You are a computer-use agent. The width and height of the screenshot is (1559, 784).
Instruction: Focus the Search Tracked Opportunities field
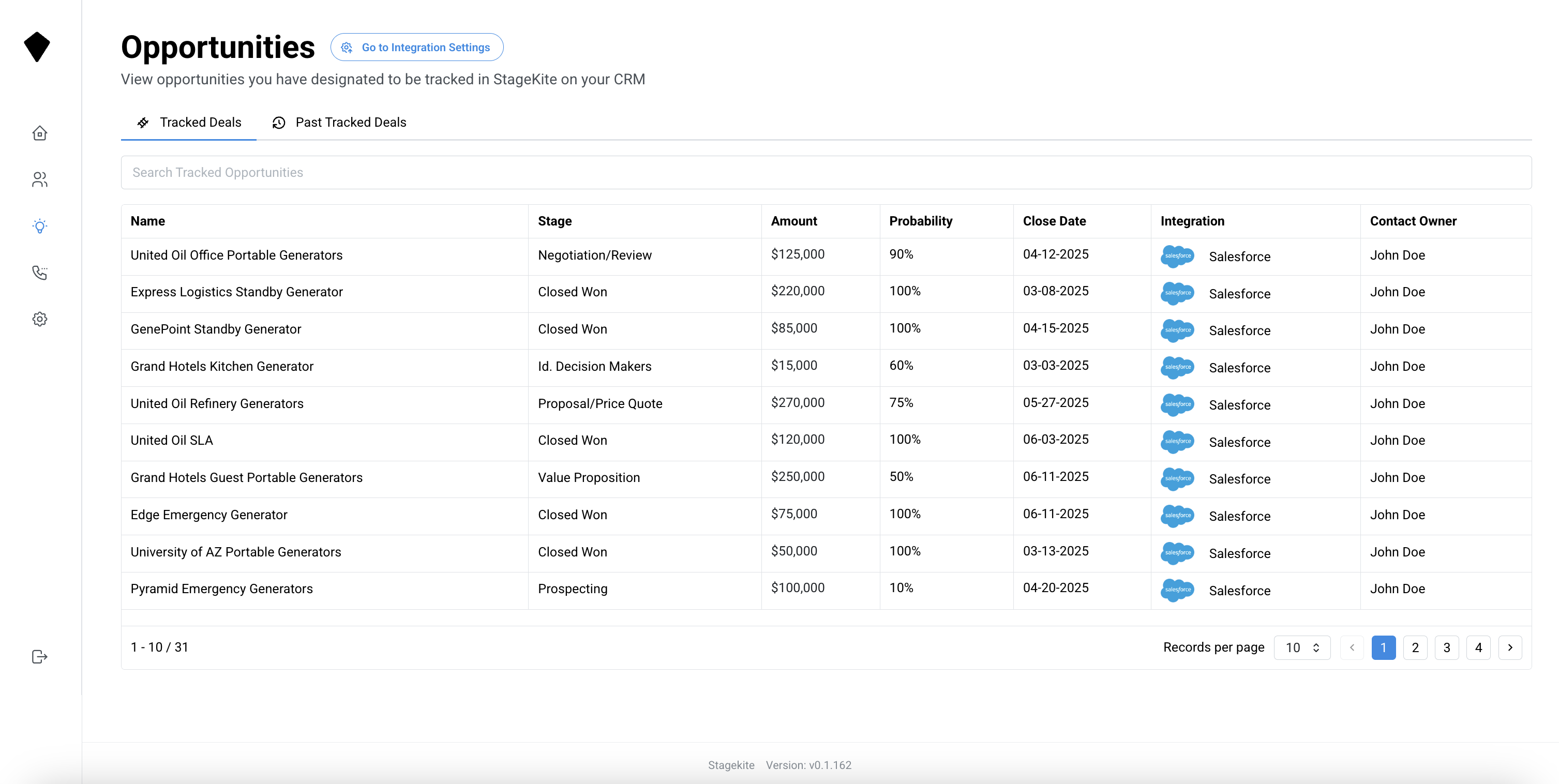pos(826,172)
